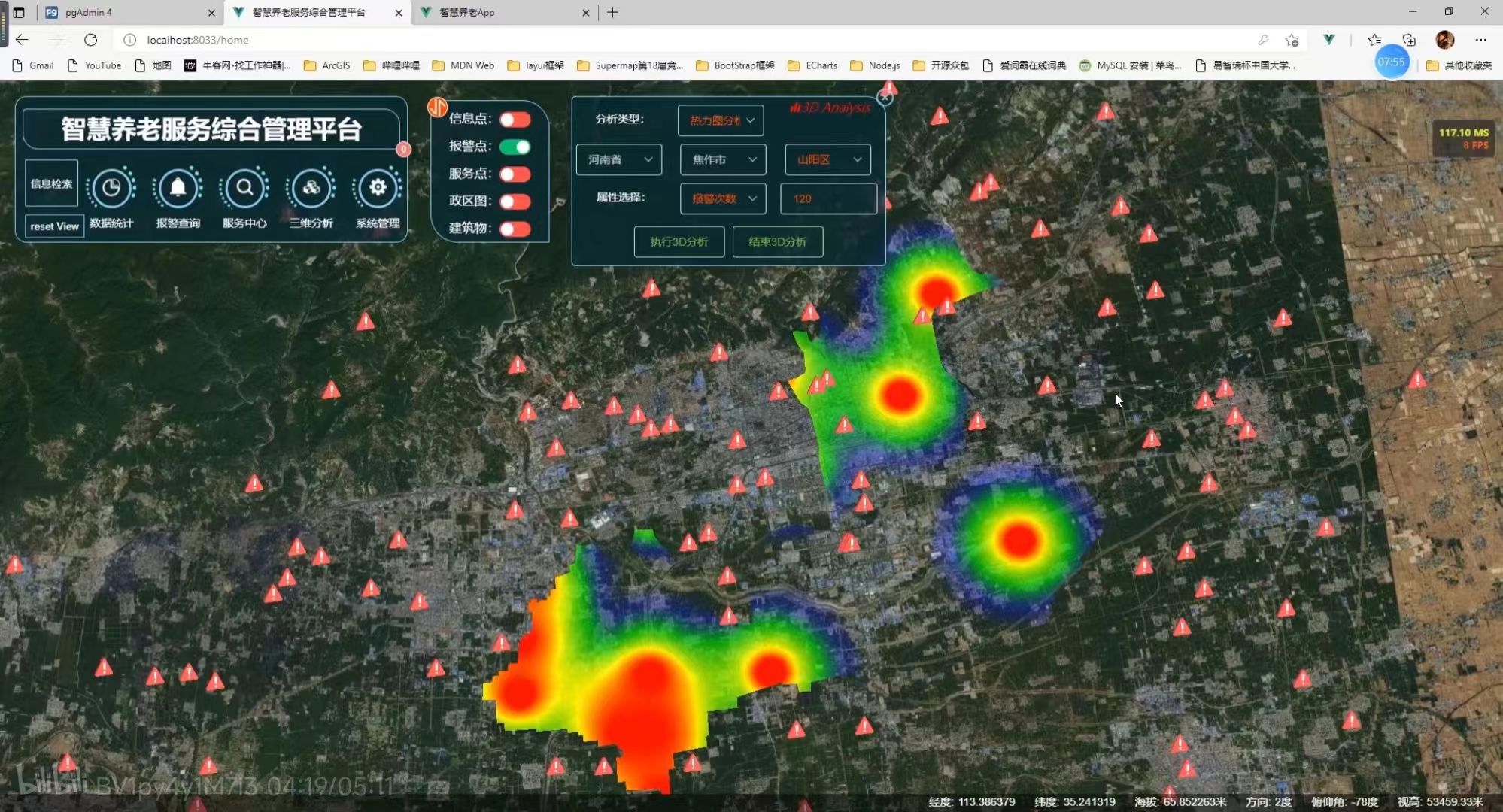
Task: Open the favorites list icon
Action: 1374,40
